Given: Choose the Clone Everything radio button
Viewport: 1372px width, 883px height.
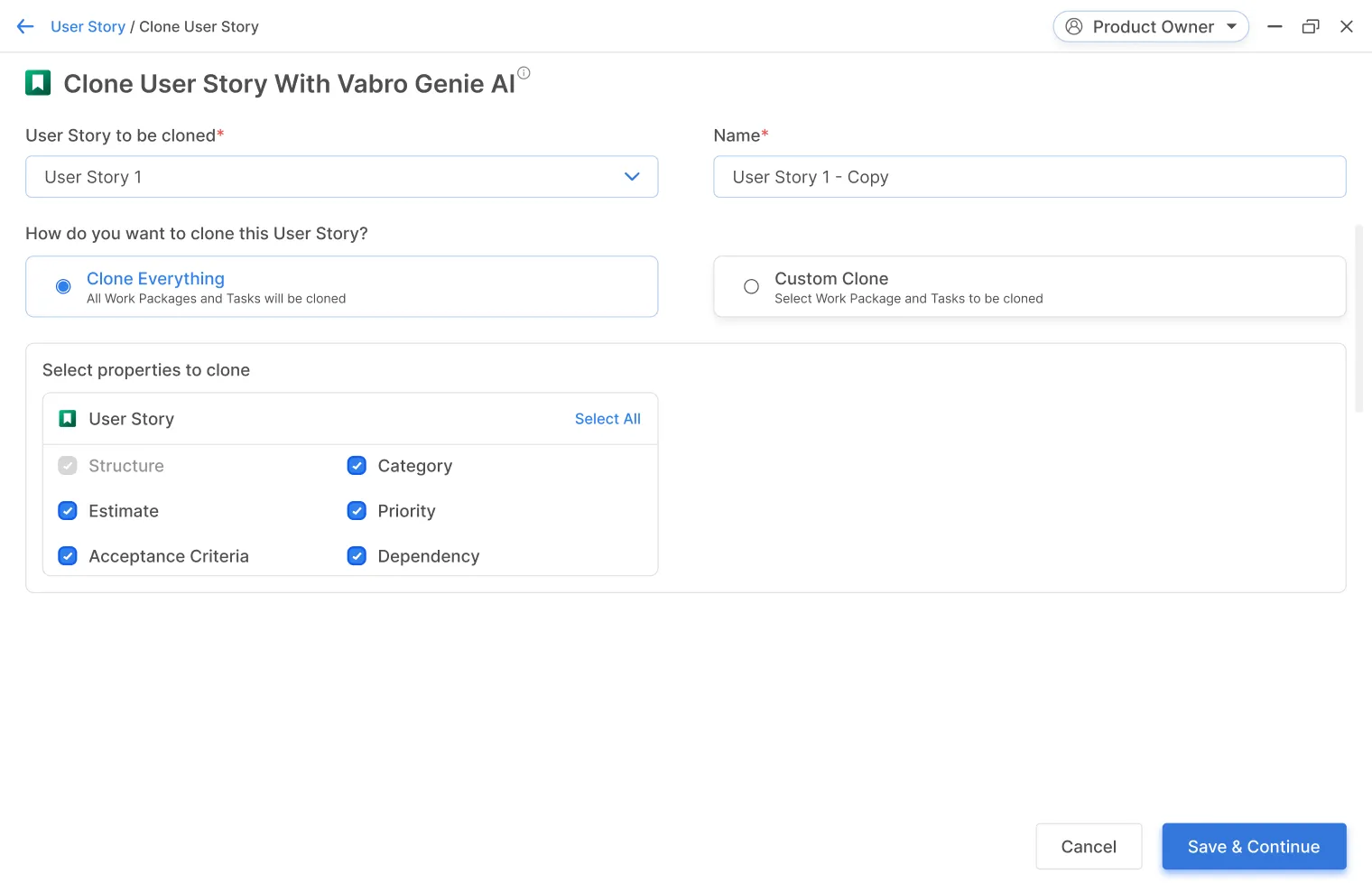Looking at the screenshot, I should pos(63,287).
